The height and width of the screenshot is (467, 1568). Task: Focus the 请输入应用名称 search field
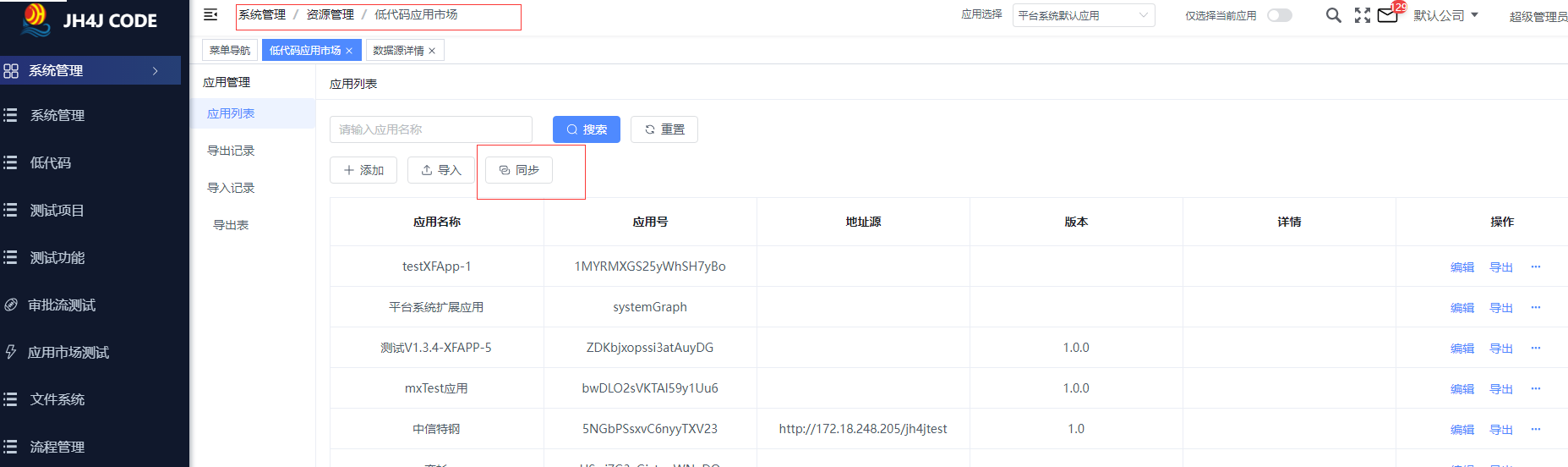(431, 129)
